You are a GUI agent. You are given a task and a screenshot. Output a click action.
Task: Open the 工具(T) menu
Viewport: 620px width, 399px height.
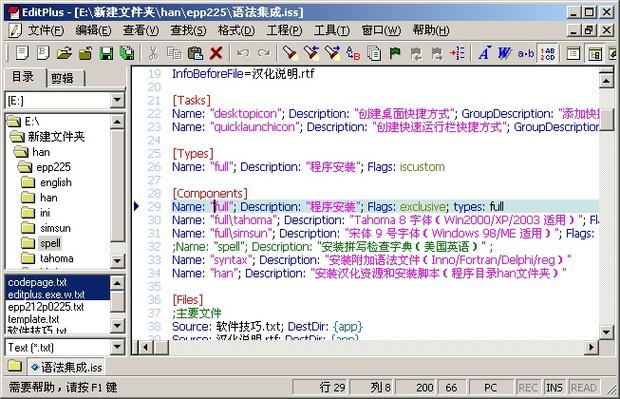331,30
